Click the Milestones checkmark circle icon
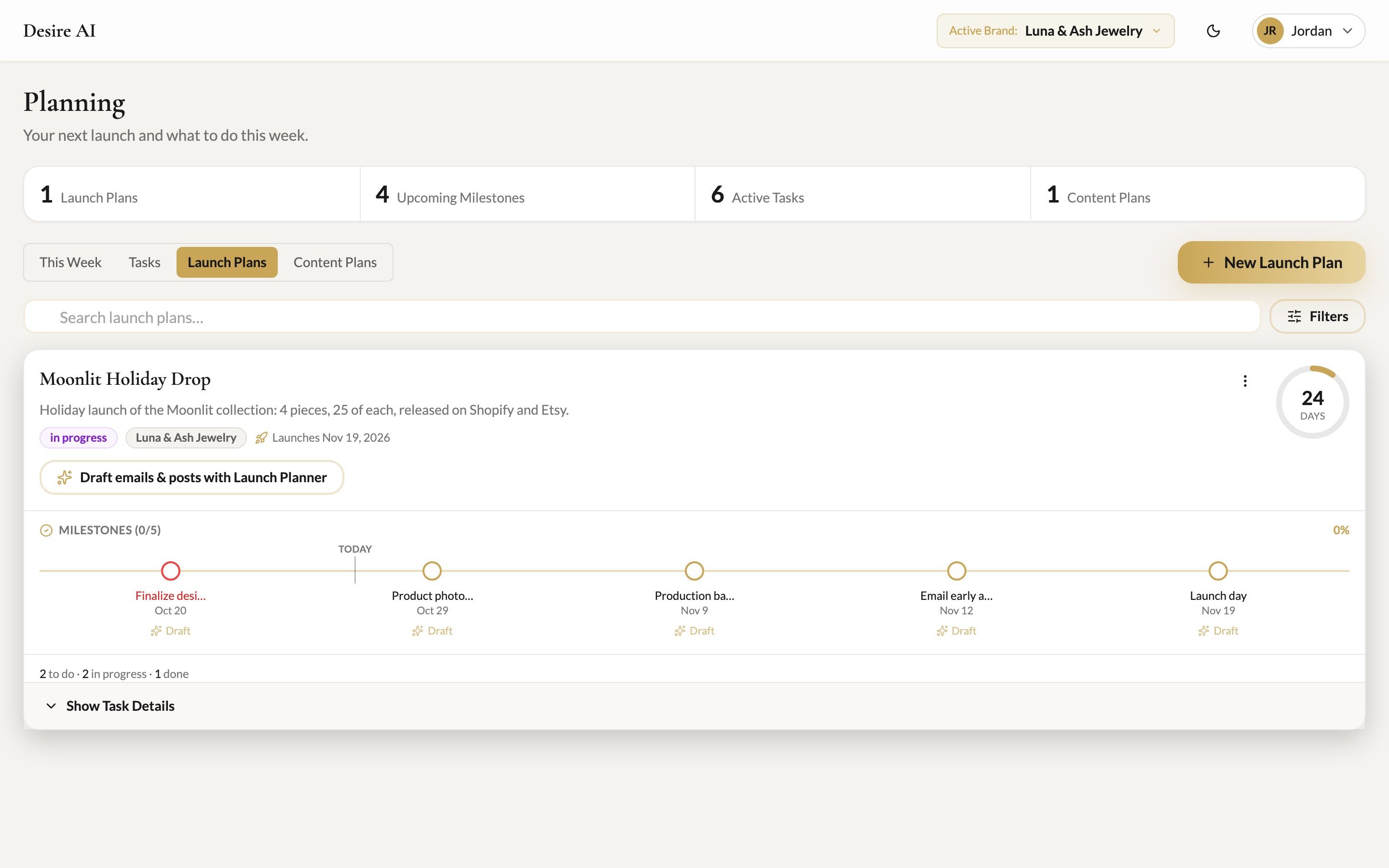This screenshot has height=868, width=1389. click(46, 530)
